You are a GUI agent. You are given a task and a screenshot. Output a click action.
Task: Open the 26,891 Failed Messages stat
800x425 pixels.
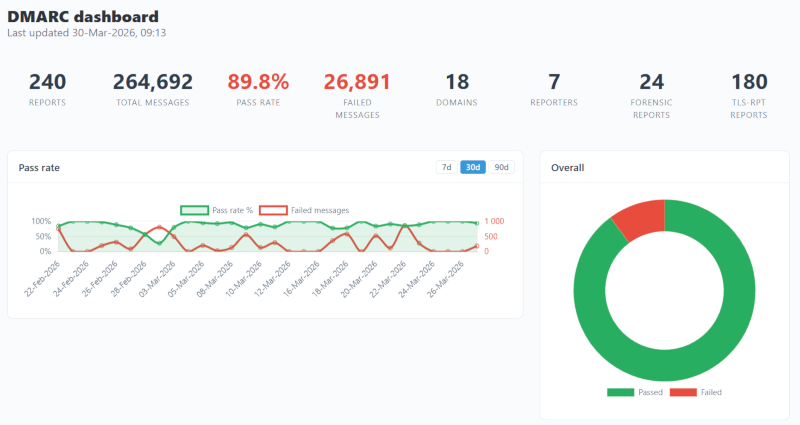click(357, 94)
